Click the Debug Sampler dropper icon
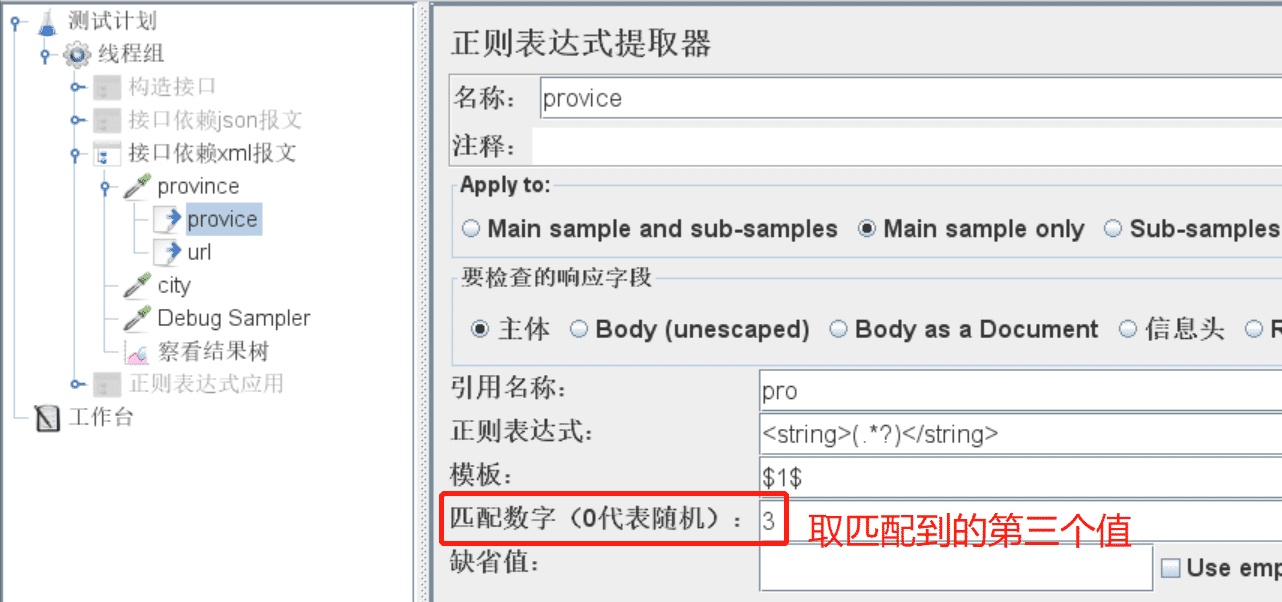 [x=137, y=318]
